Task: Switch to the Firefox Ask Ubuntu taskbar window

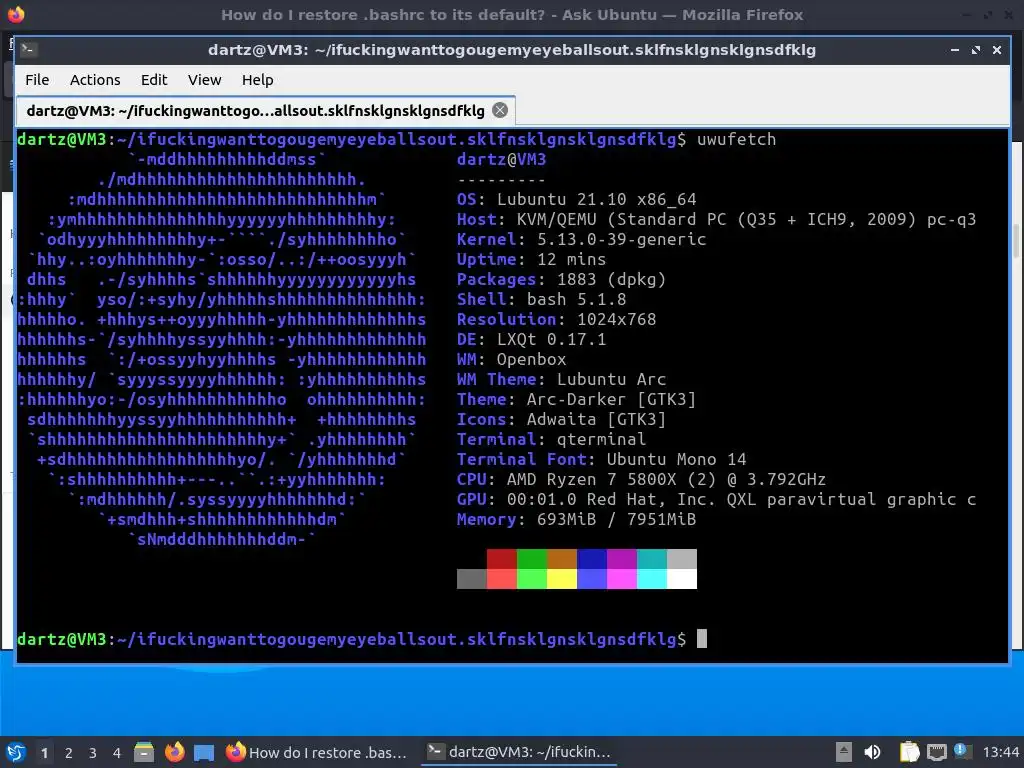Action: (317, 752)
